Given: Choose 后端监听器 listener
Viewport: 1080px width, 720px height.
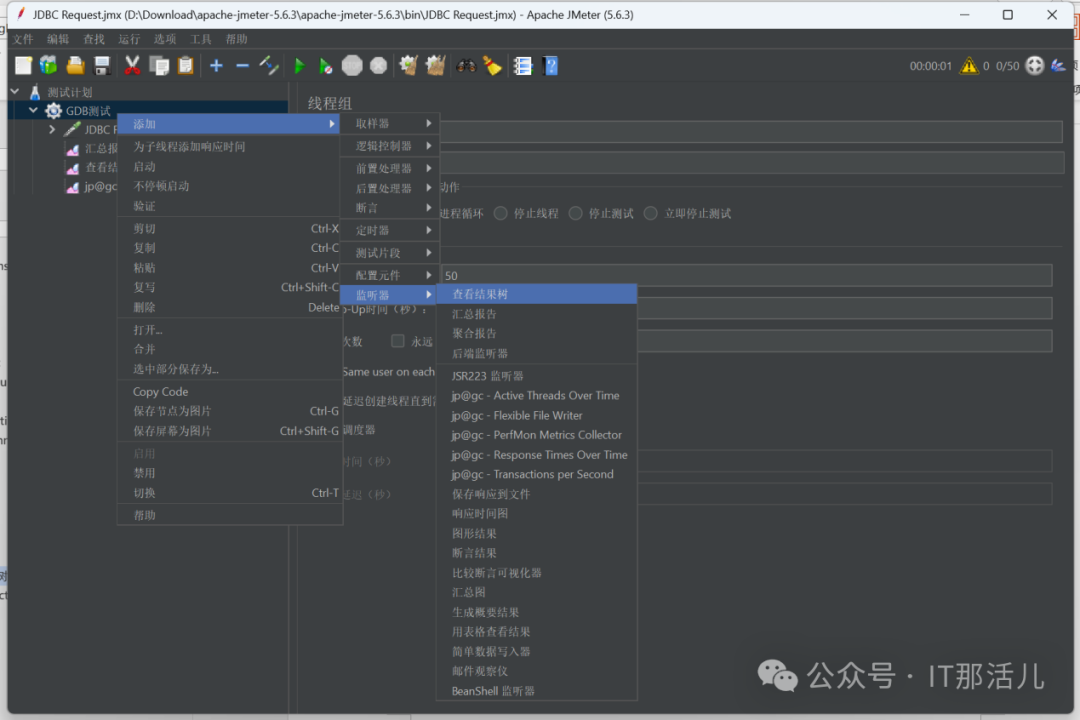Looking at the screenshot, I should pos(537,353).
